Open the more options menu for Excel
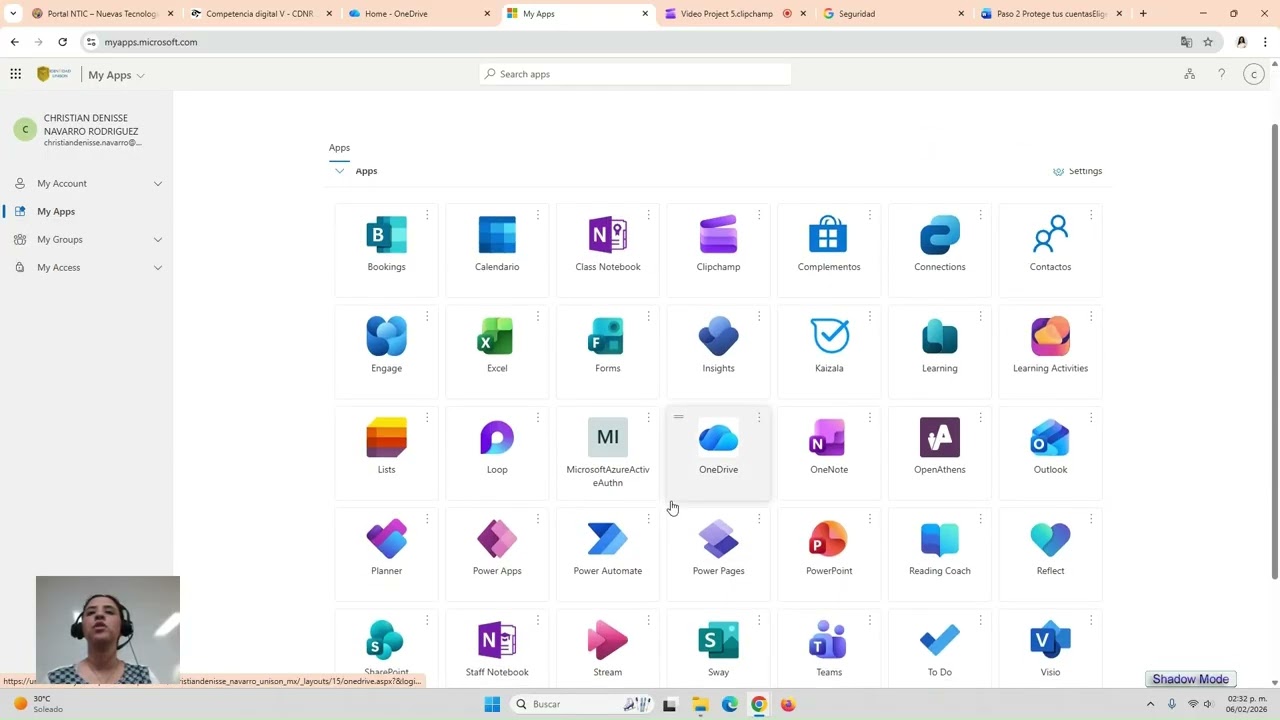Screen dimensions: 1280x720 tap(538, 316)
